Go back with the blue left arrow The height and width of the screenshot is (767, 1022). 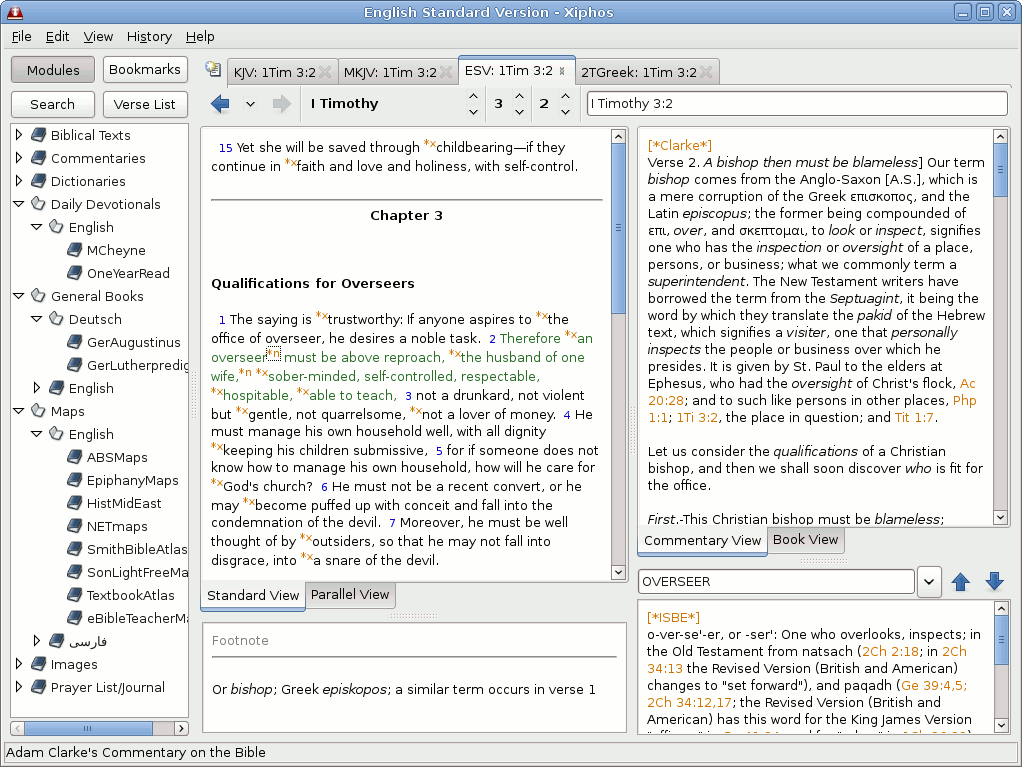[x=220, y=104]
